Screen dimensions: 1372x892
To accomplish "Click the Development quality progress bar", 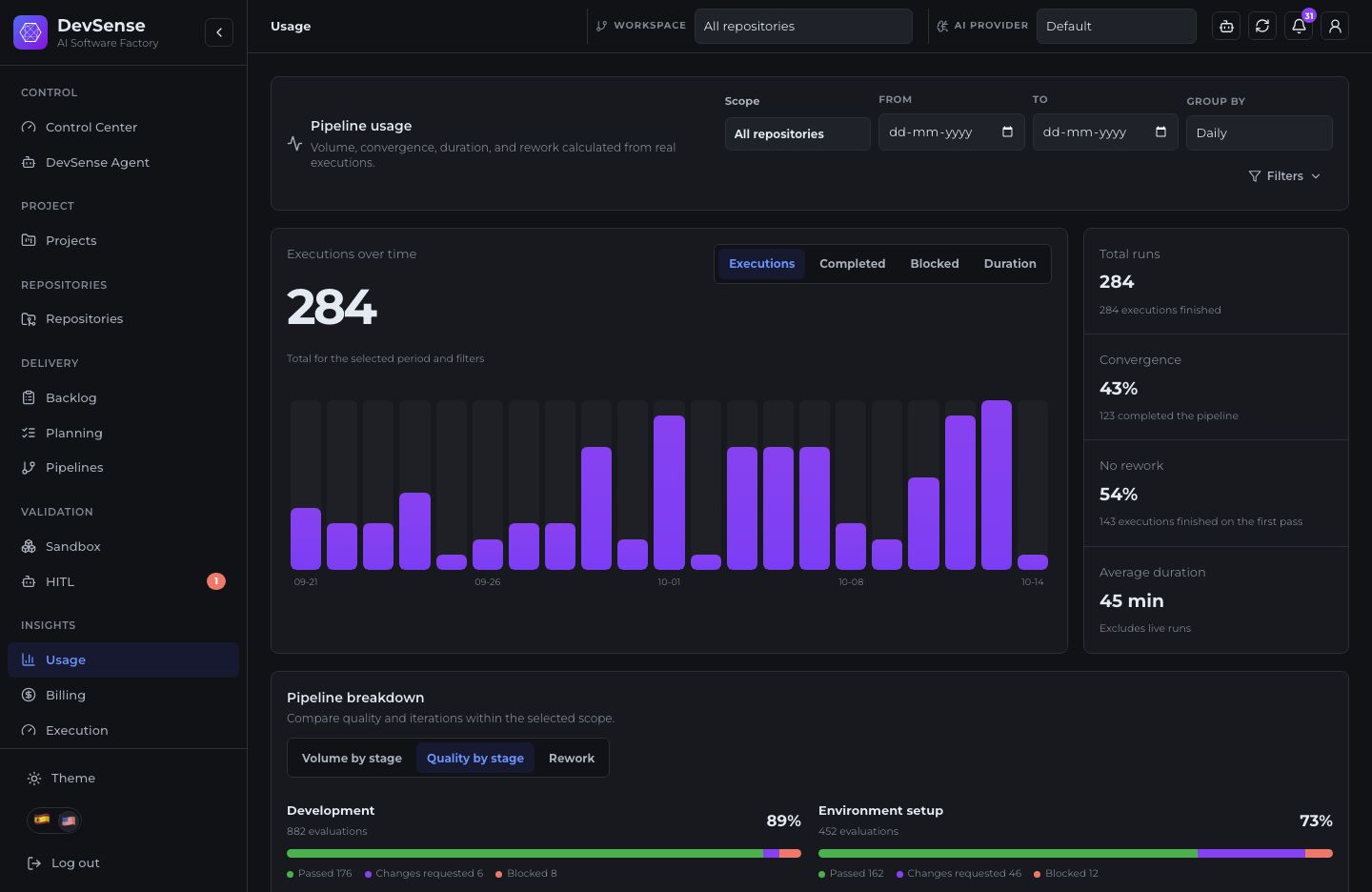I will click(x=543, y=854).
